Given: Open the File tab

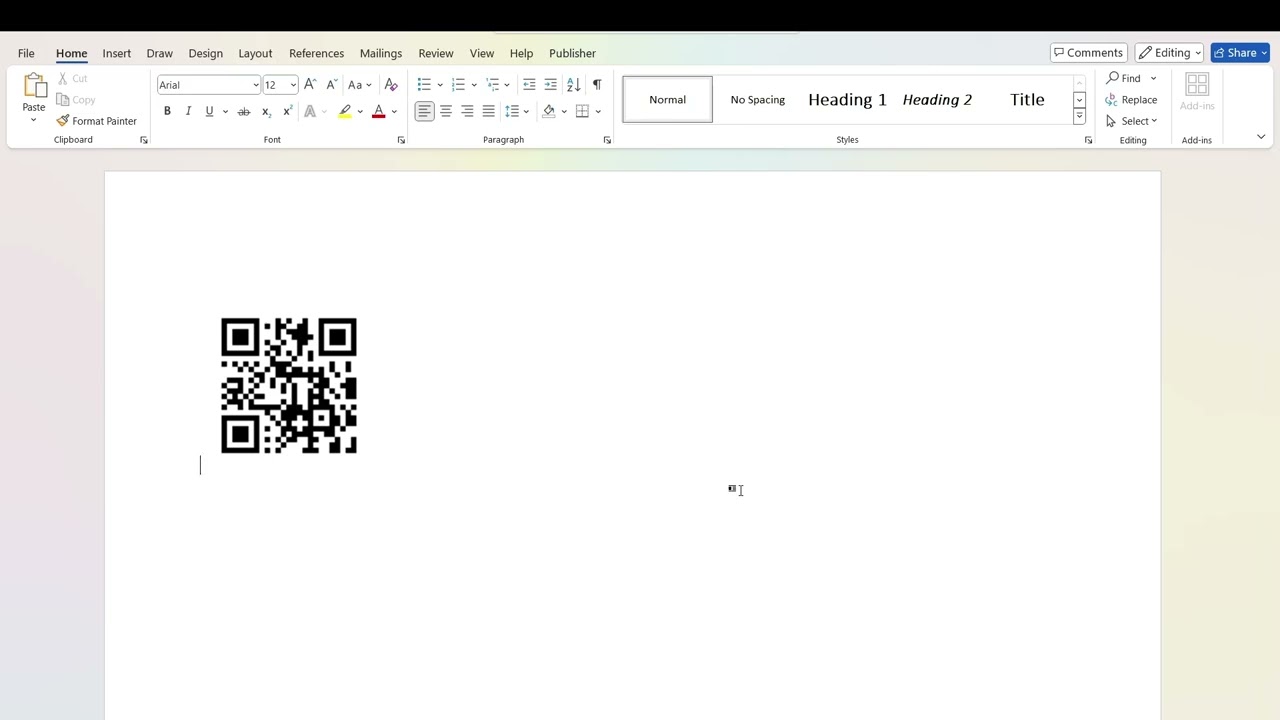Looking at the screenshot, I should pyautogui.click(x=26, y=53).
